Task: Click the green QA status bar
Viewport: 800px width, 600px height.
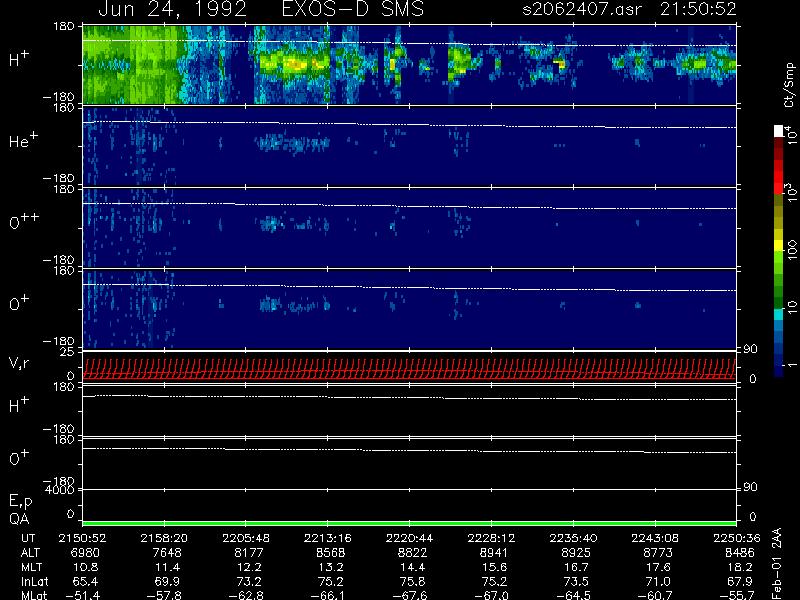Action: pos(409,523)
